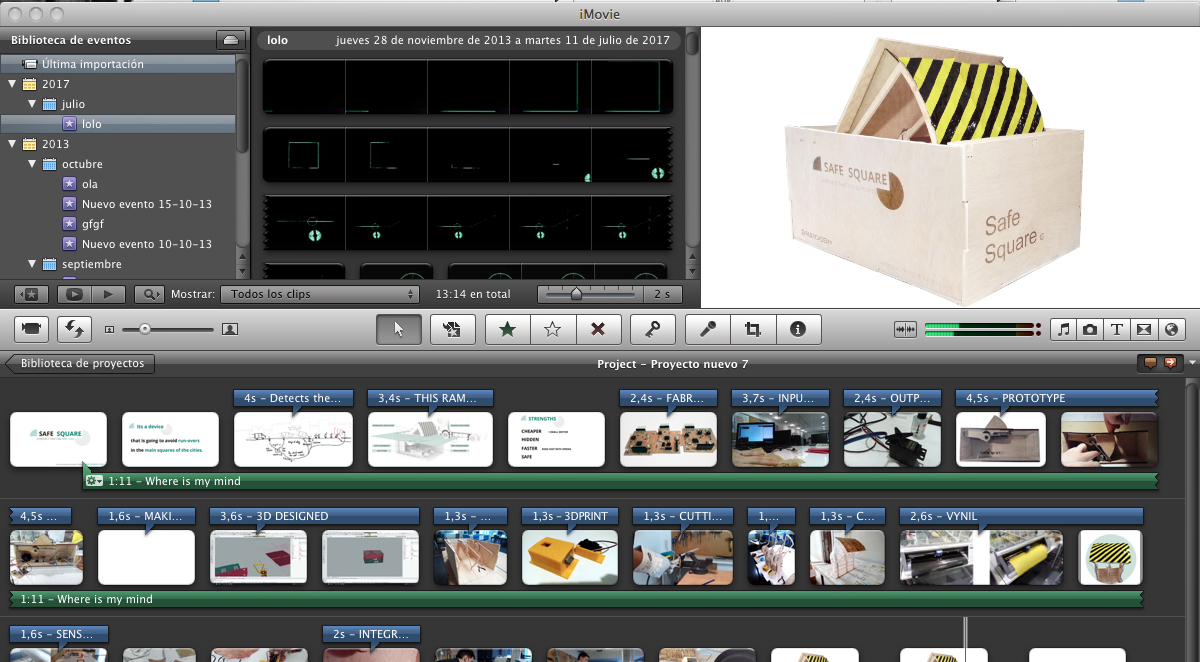Click the first event filmstrip row
Image resolution: width=1200 pixels, height=662 pixels.
469,86
